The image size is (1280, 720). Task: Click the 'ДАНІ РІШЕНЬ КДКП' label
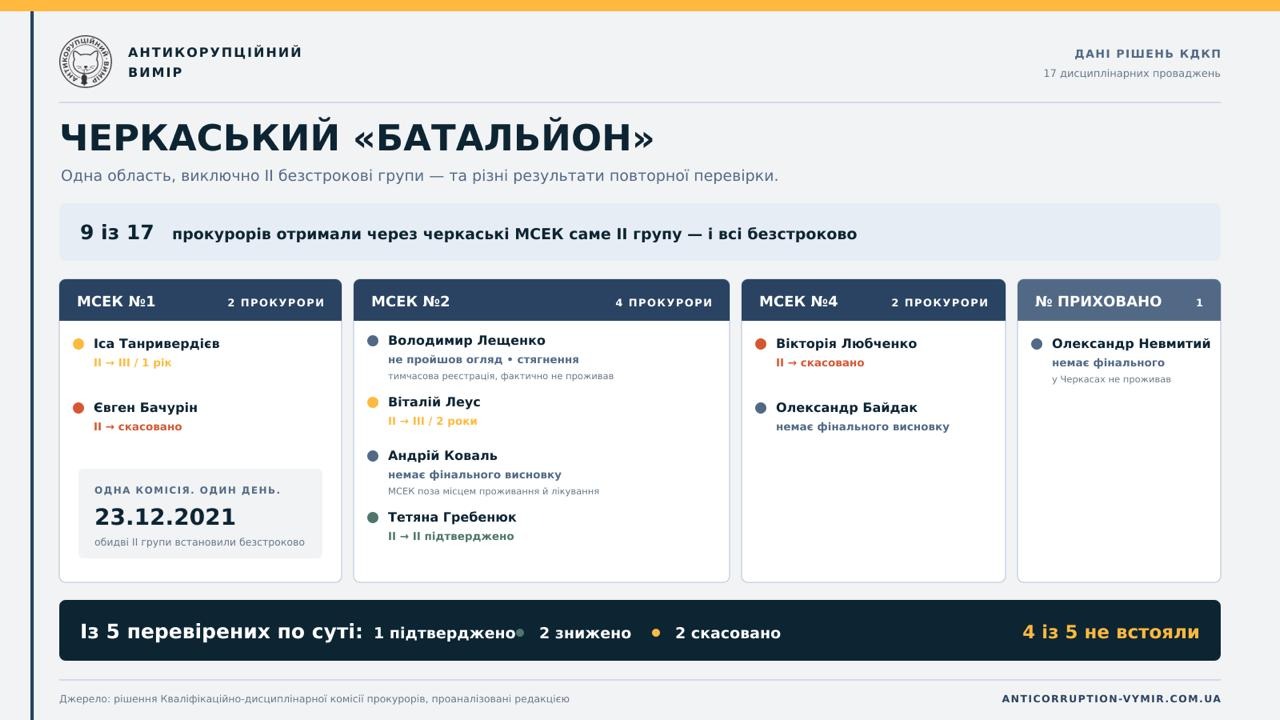point(1148,54)
